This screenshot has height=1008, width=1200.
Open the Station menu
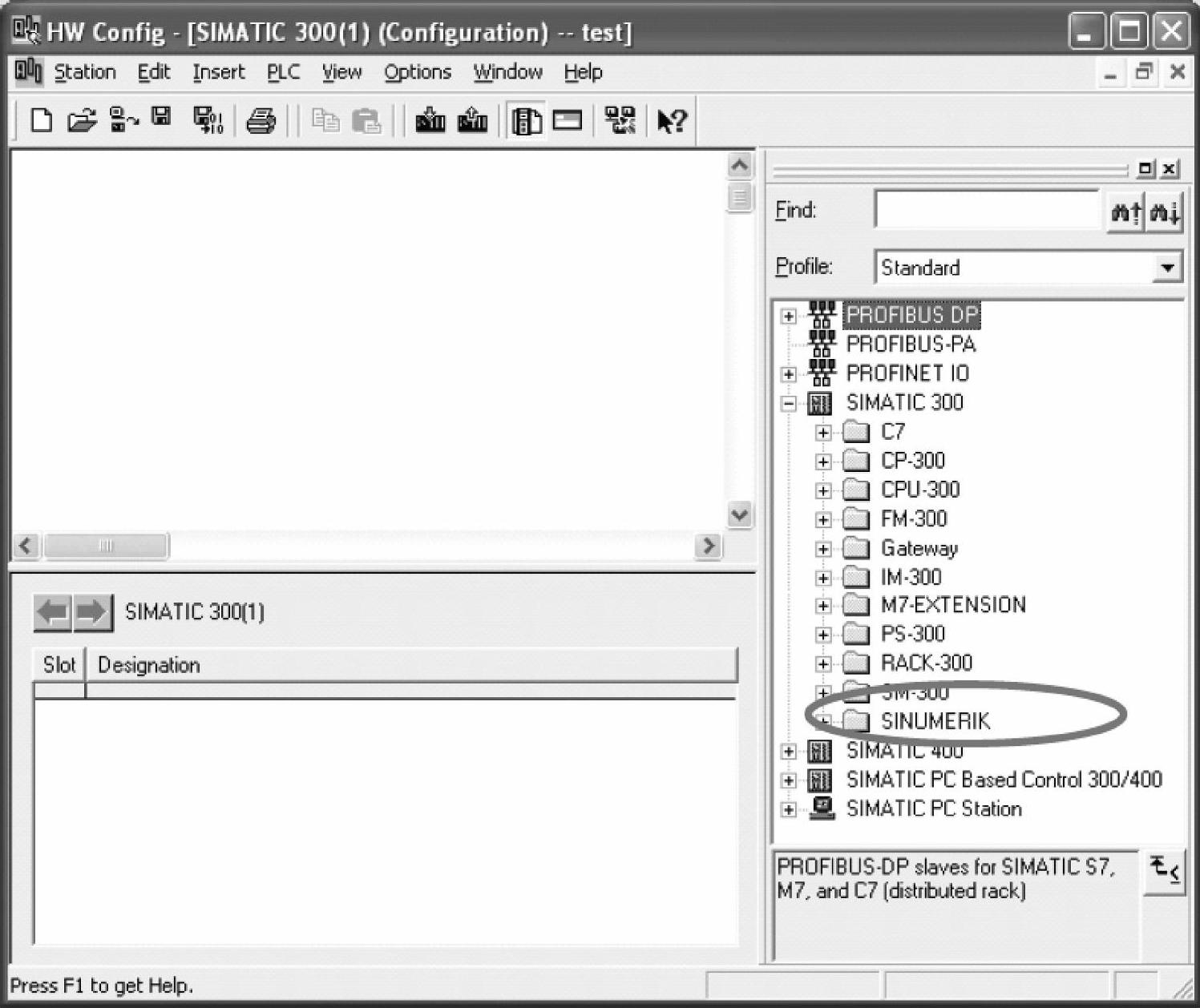tap(85, 72)
